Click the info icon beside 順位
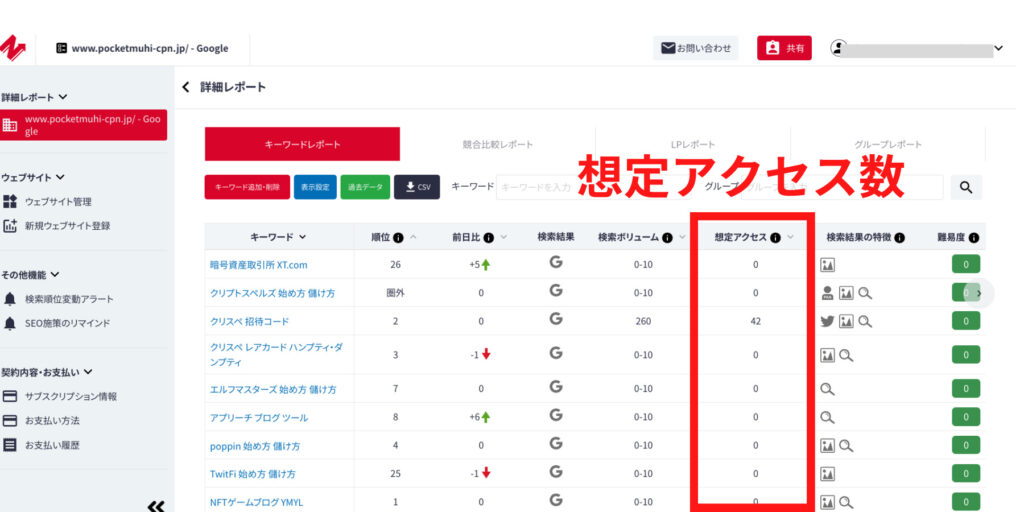Viewport: 1024px width, 512px height. tap(398, 238)
